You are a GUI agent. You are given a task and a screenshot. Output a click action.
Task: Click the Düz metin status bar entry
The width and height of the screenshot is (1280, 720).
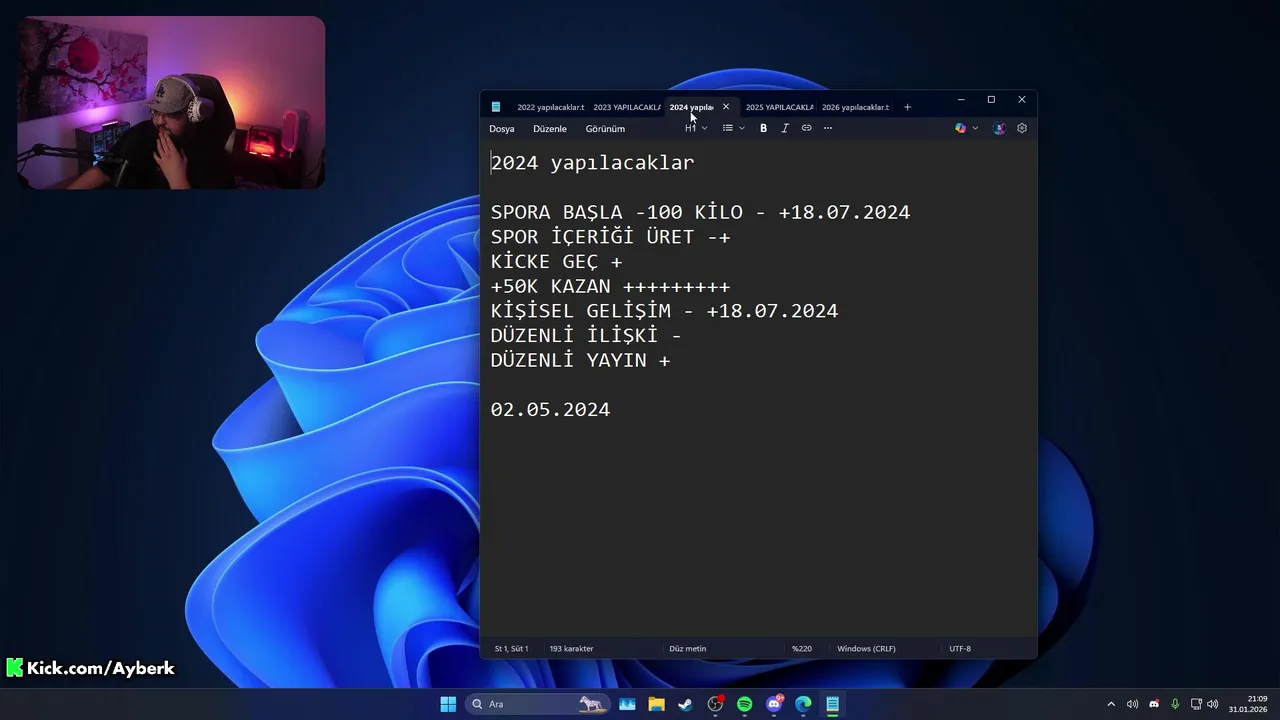point(687,649)
